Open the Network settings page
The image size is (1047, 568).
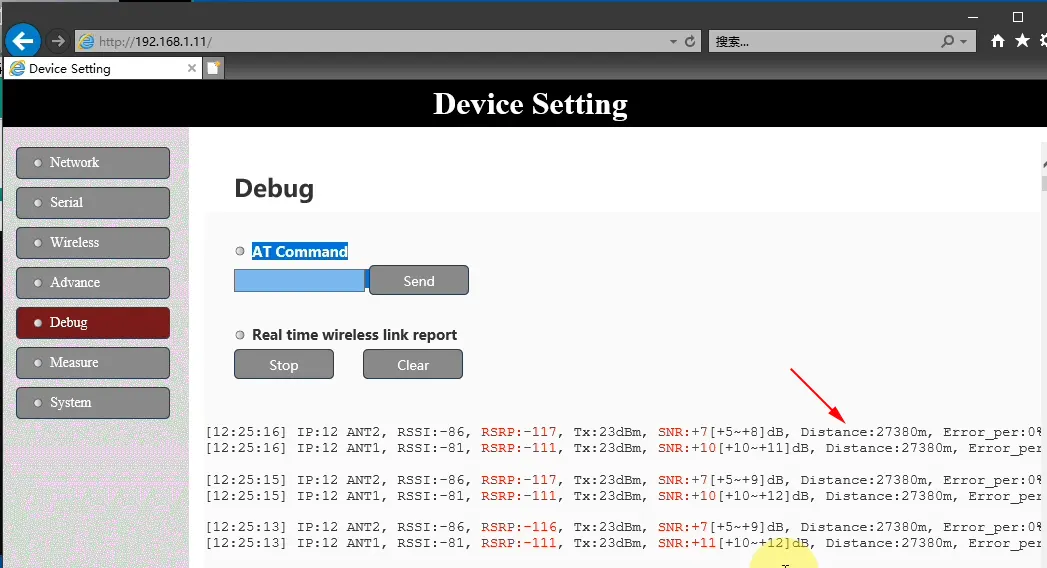tap(93, 163)
